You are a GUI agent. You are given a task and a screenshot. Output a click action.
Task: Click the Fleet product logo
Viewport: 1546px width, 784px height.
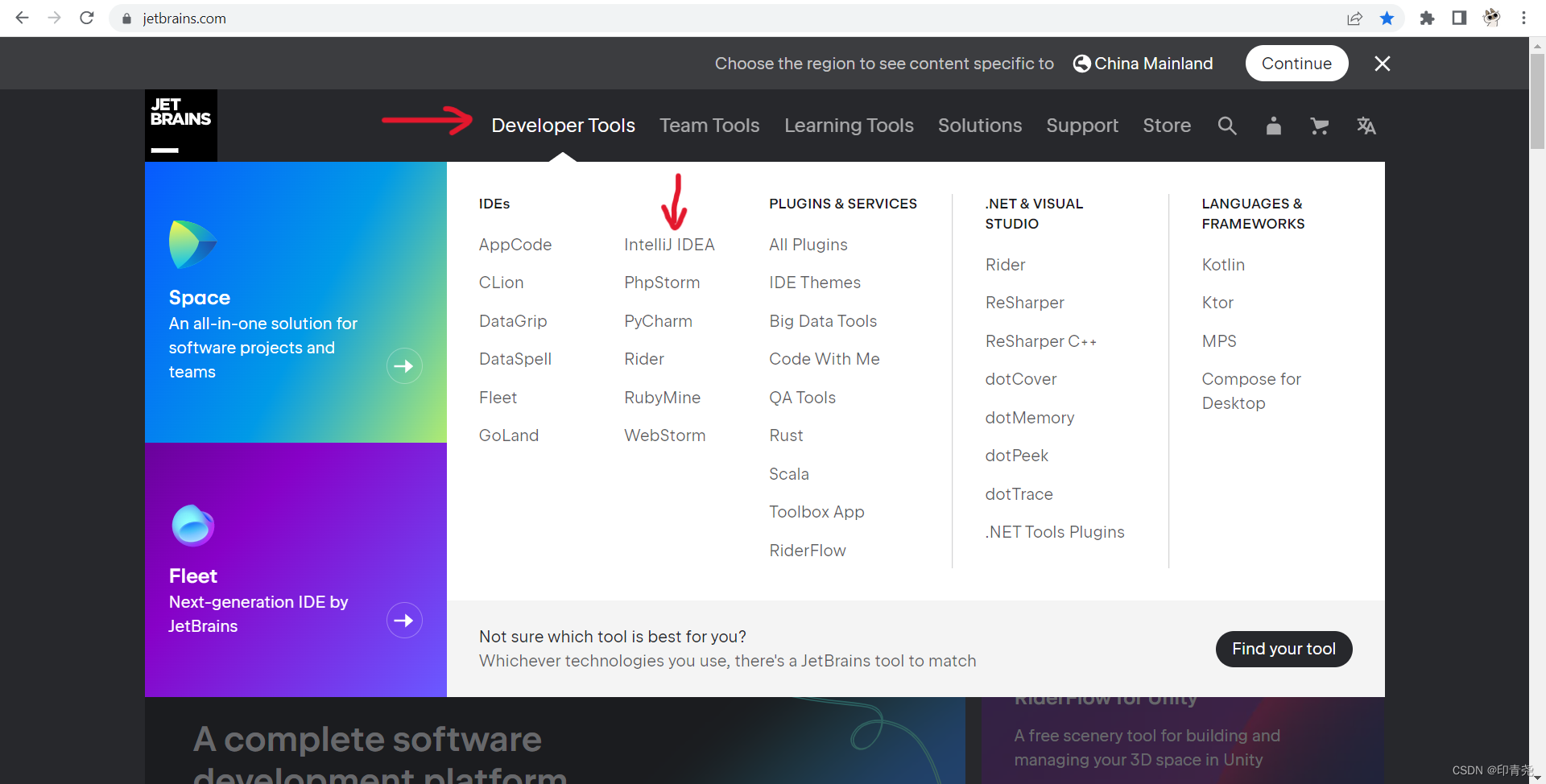tap(192, 526)
